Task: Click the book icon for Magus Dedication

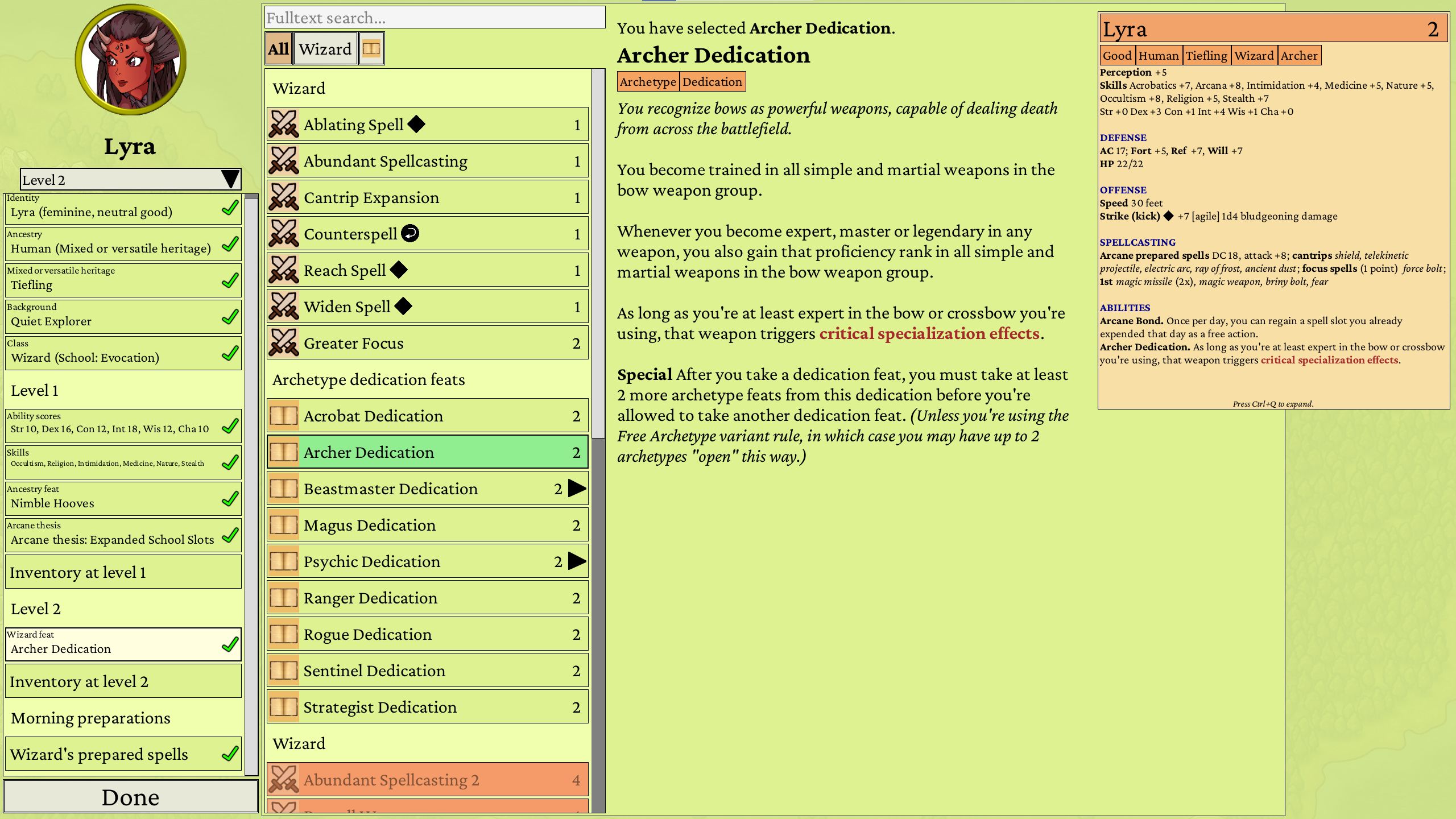Action: click(283, 524)
